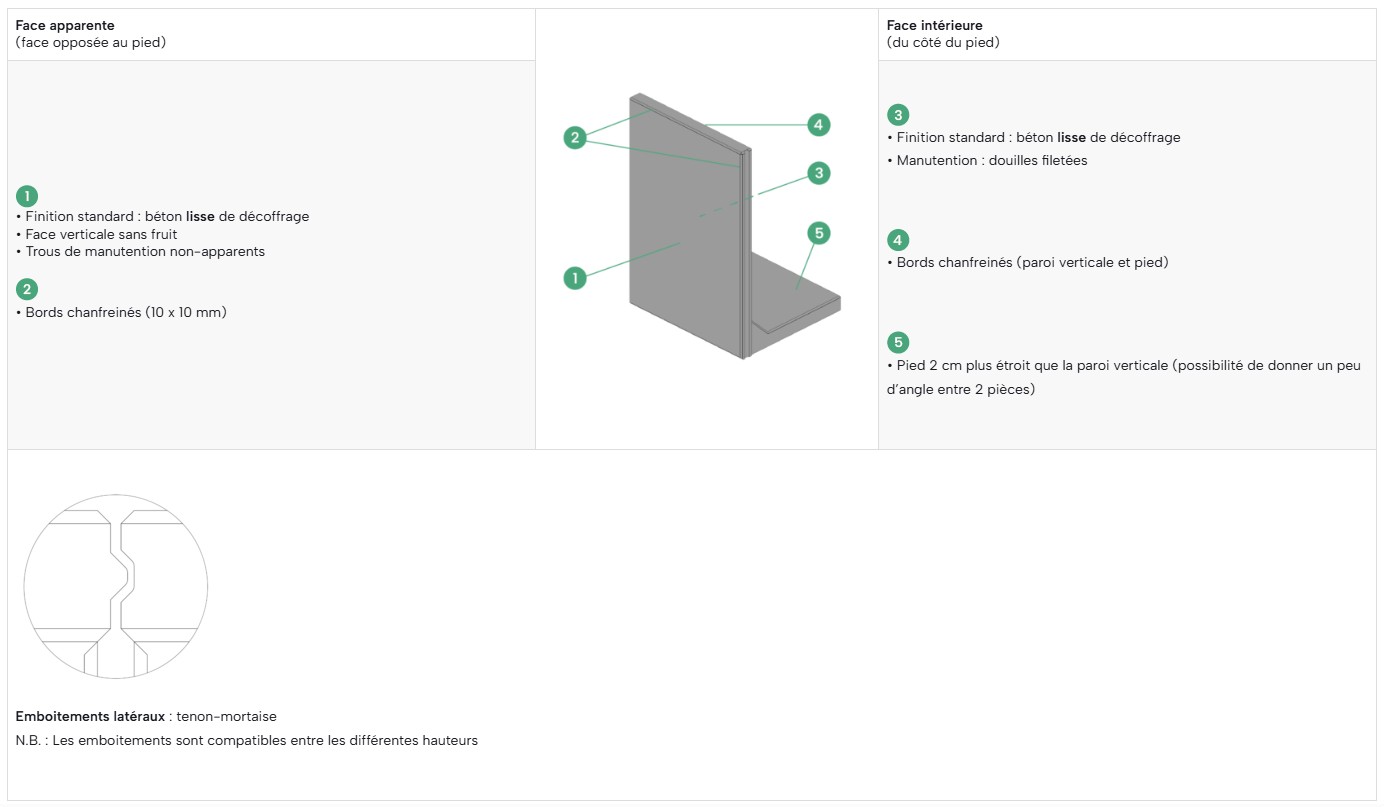This screenshot has height=807, width=1384.
Task: Click green badge 5 beside the wall diagram
Action: point(819,233)
